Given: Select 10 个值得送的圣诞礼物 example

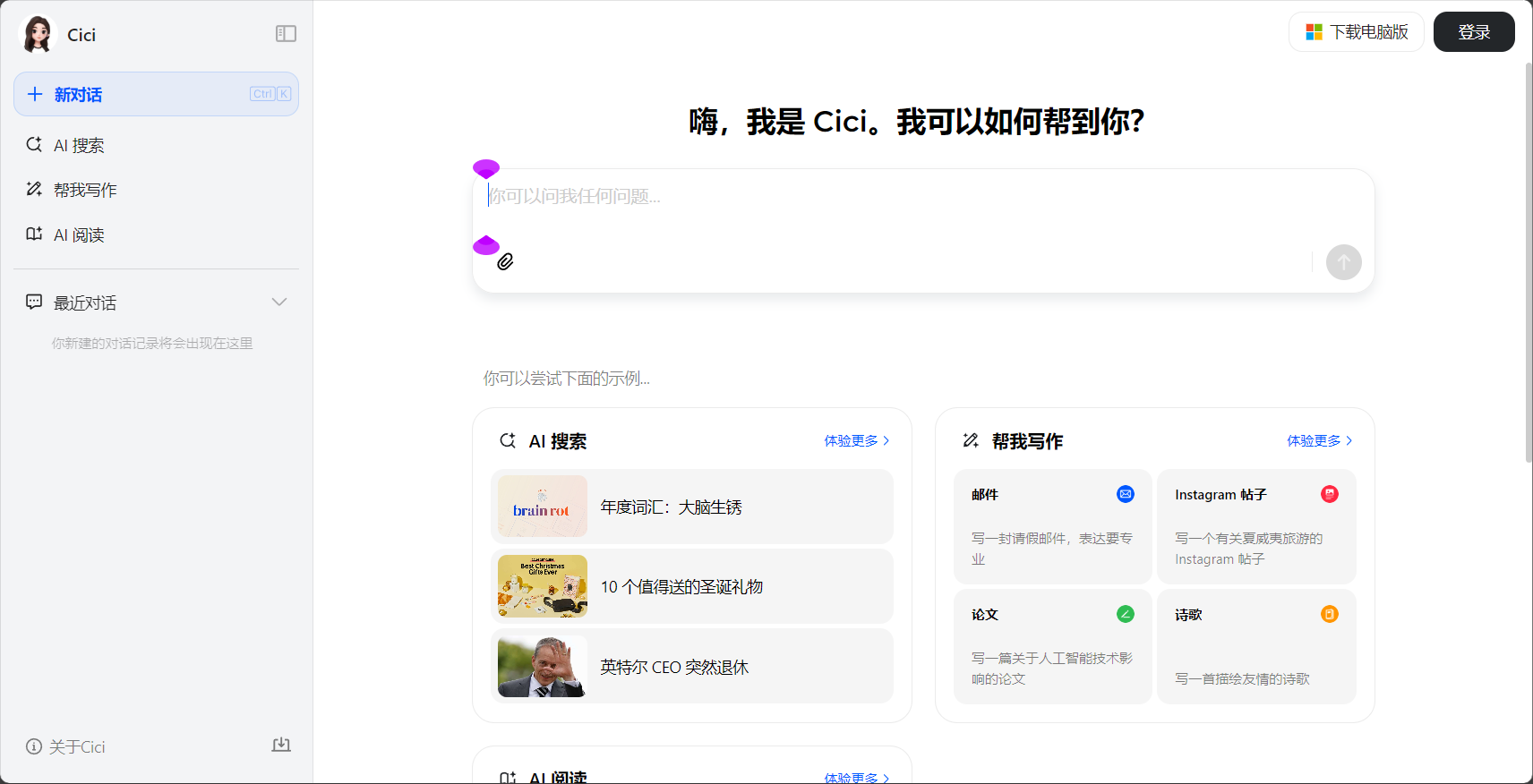Looking at the screenshot, I should tap(692, 586).
